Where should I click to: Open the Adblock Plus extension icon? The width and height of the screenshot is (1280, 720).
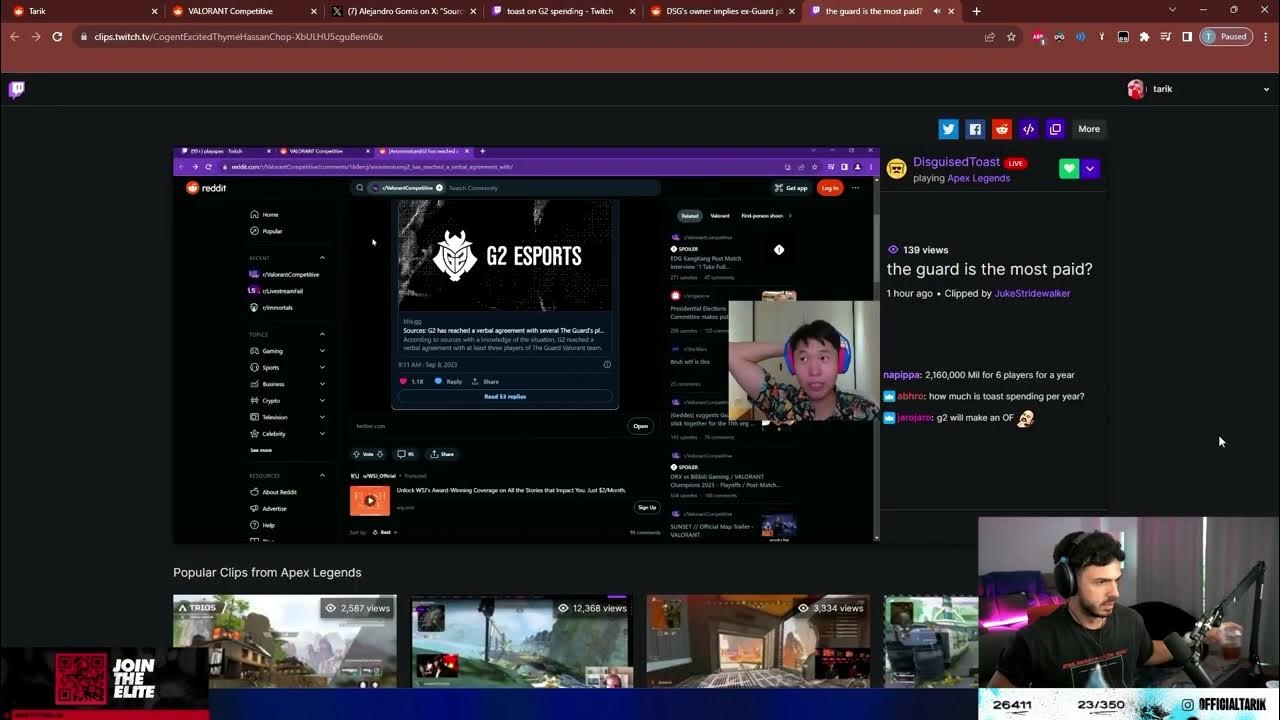point(1038,37)
